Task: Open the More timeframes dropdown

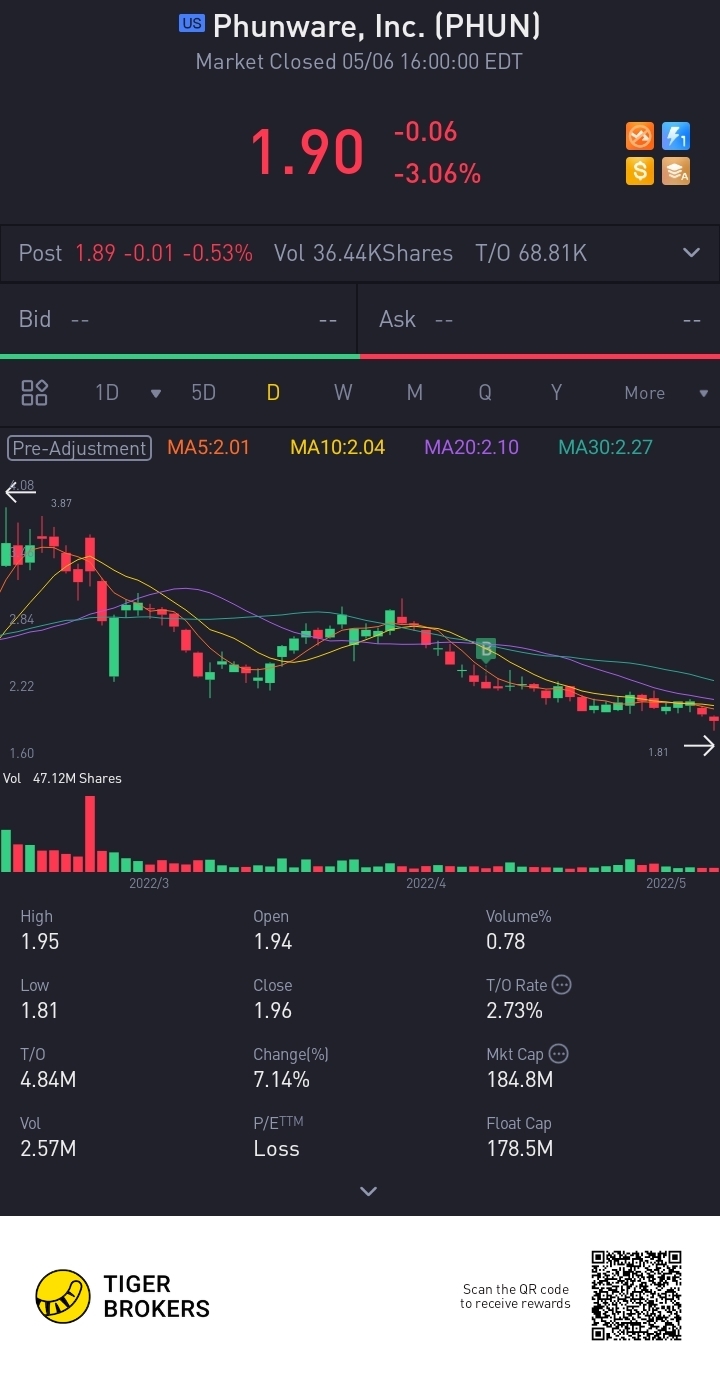Action: pos(666,393)
